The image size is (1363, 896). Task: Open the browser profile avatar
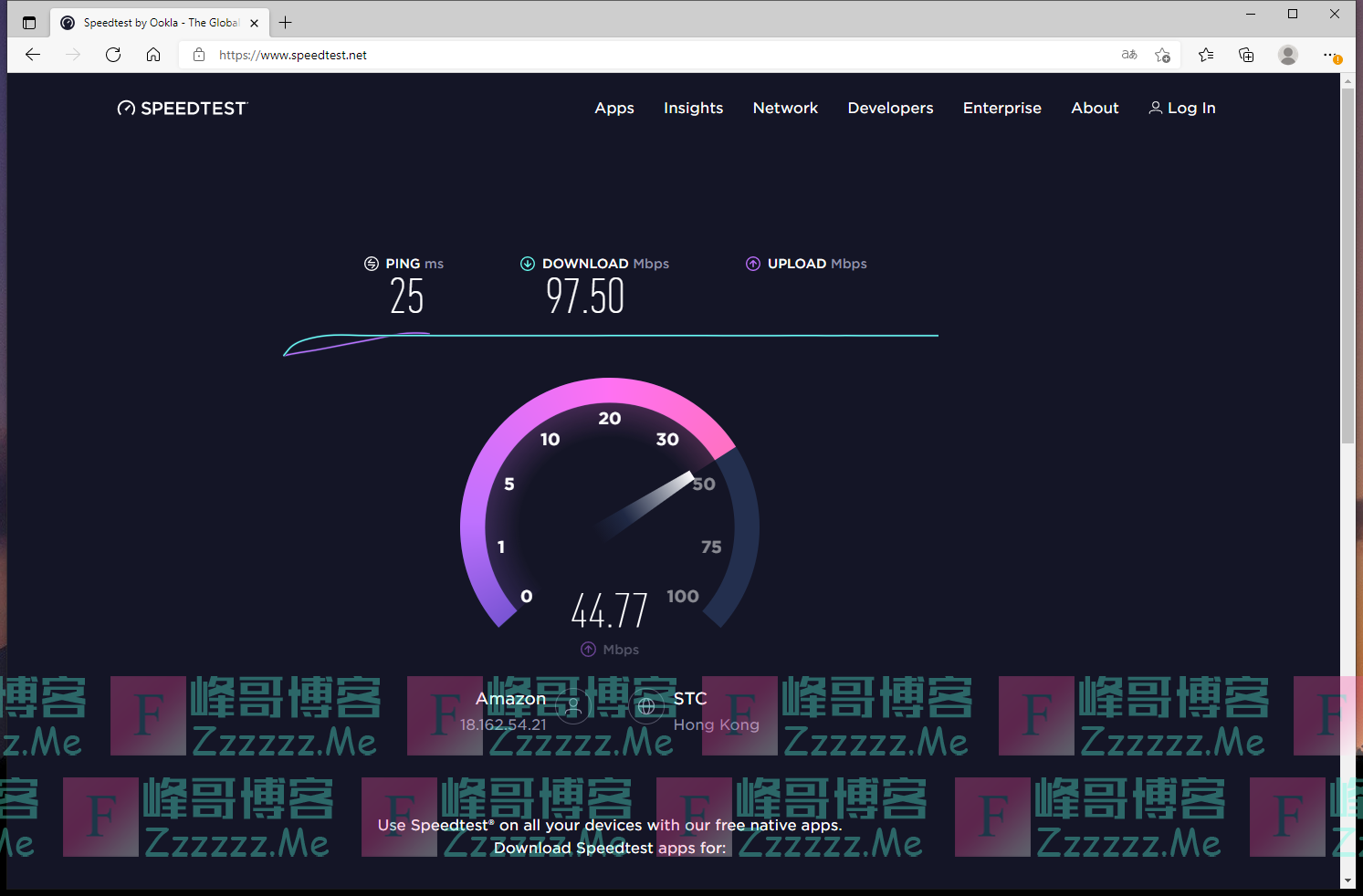[x=1287, y=55]
